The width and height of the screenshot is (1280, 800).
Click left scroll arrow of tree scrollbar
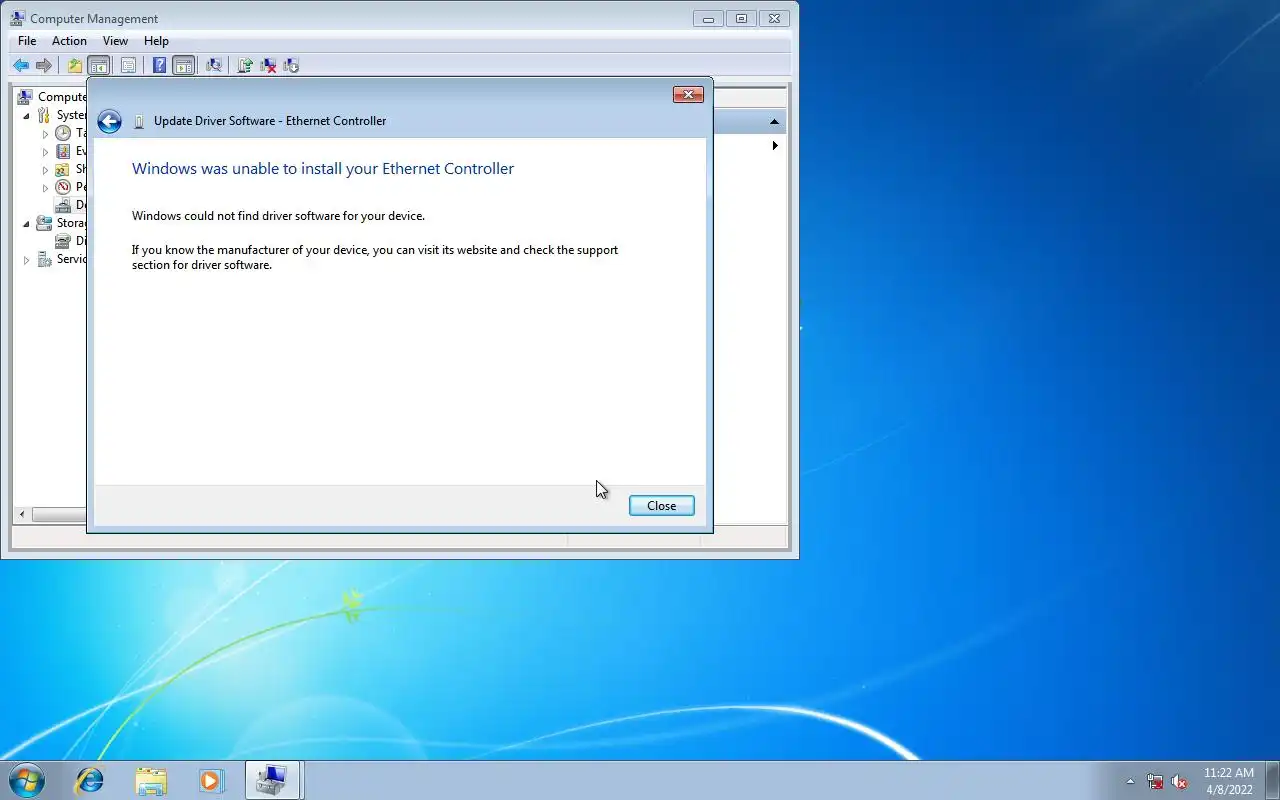(23, 515)
